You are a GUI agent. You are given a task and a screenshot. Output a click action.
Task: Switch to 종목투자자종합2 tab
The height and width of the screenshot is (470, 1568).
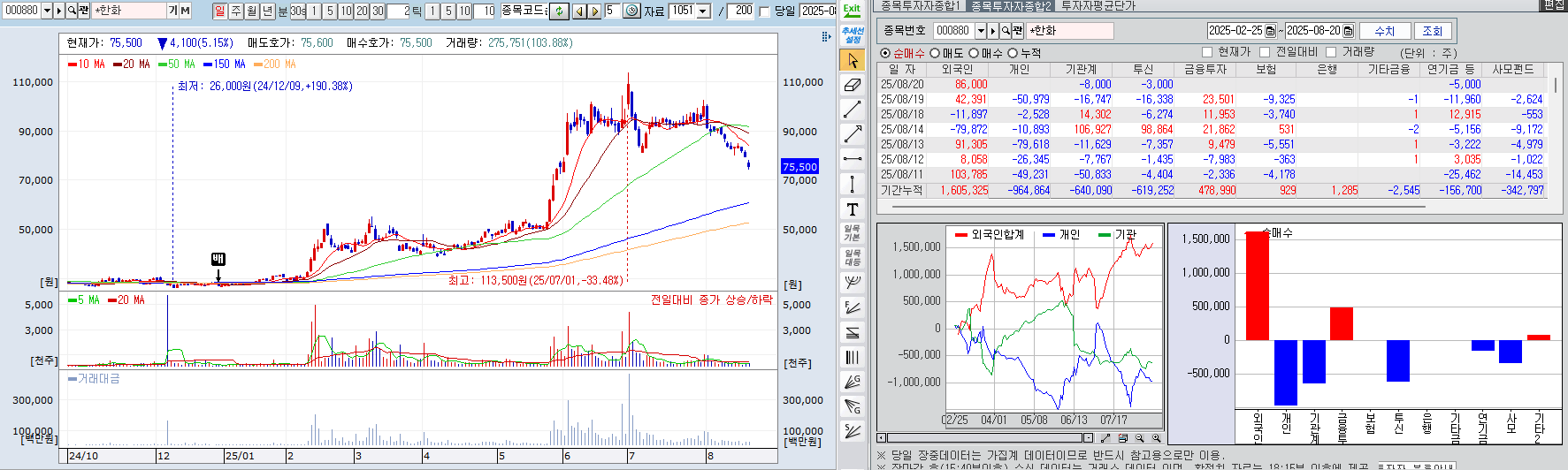pos(1011,5)
